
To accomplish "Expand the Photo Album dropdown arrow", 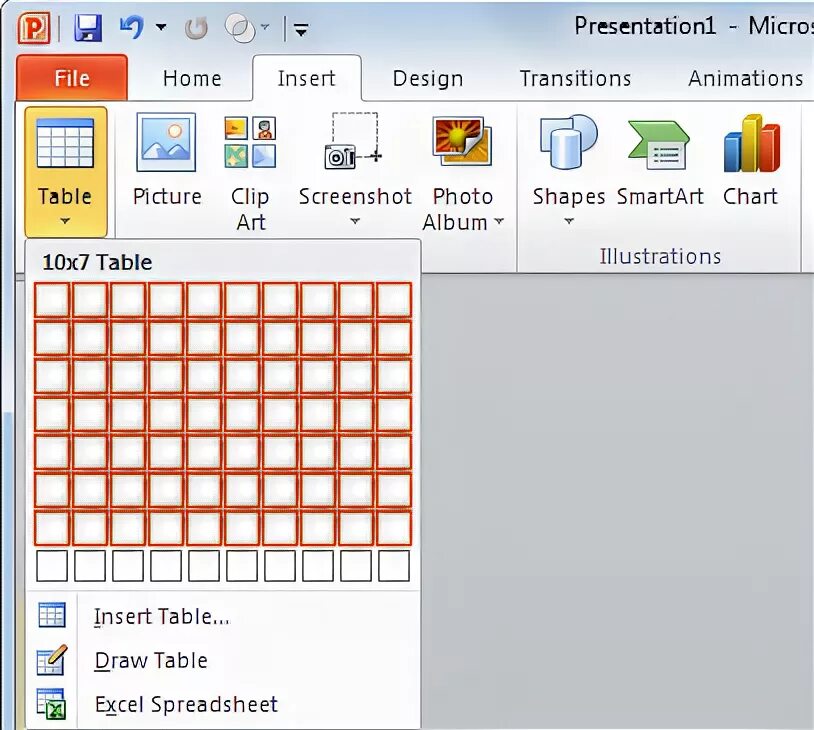I will [499, 222].
